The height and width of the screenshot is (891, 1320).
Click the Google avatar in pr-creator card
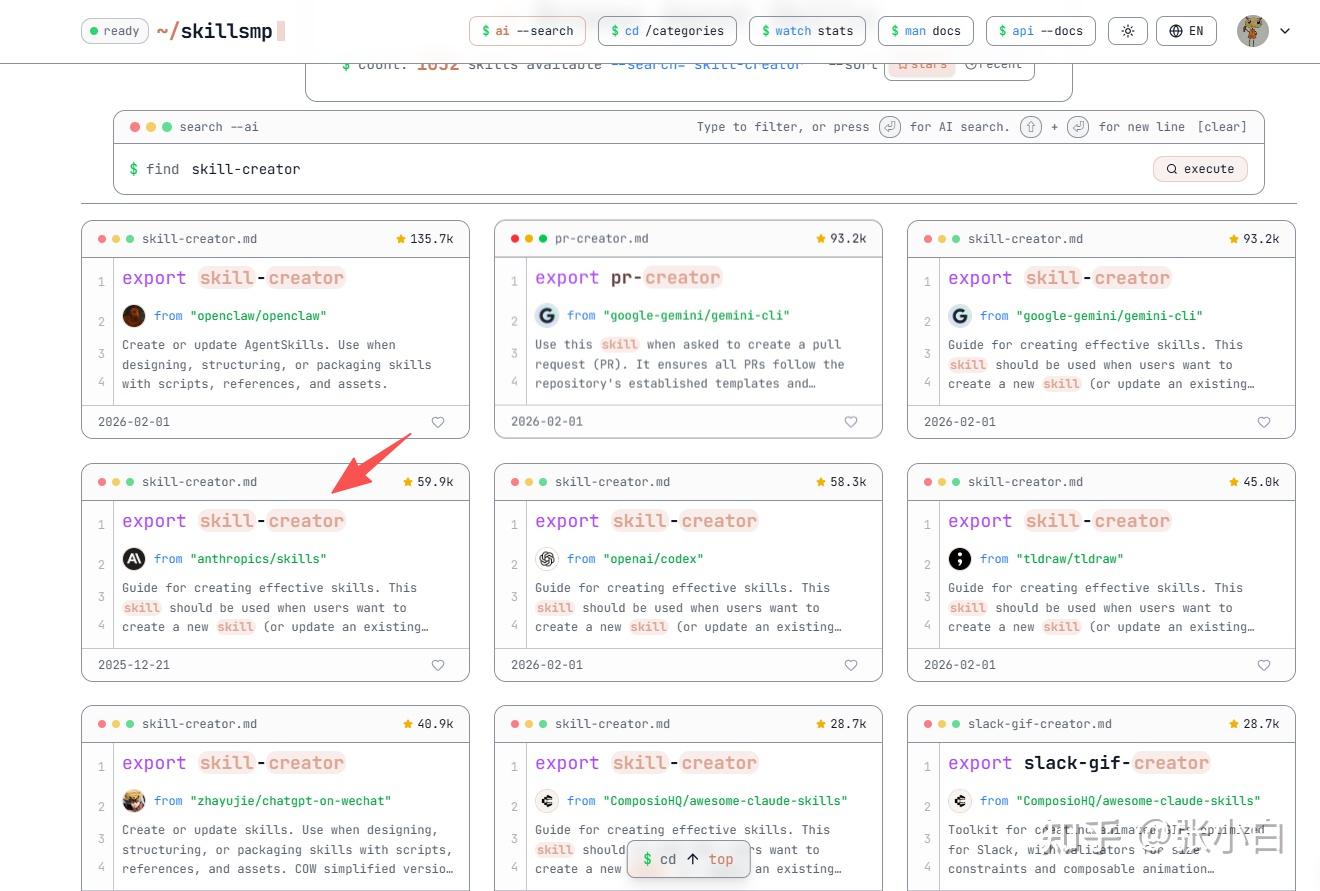547,316
